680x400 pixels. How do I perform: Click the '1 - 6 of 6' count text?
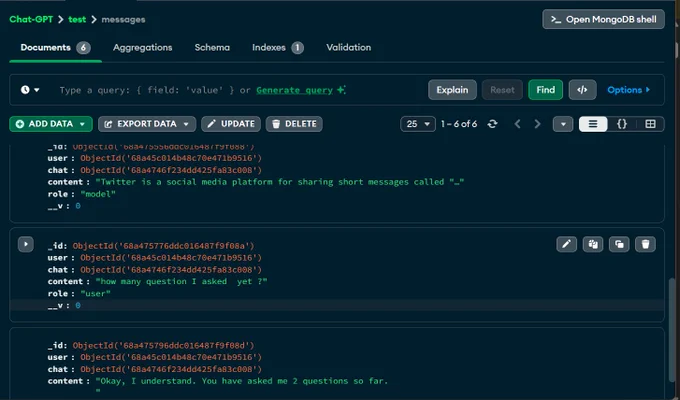click(459, 124)
